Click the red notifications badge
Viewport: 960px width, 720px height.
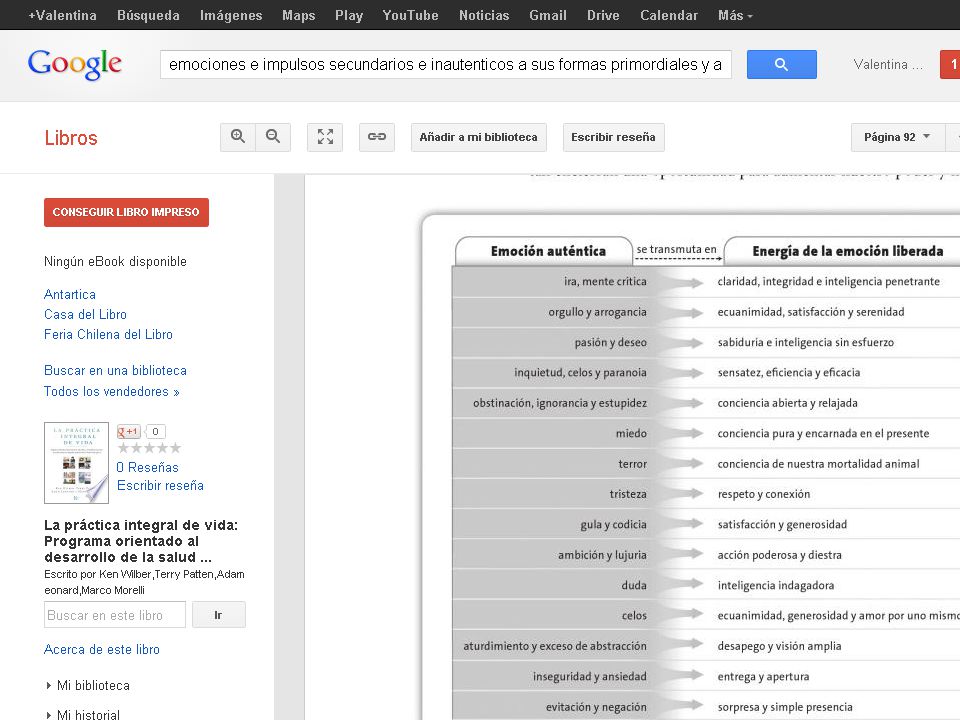951,64
